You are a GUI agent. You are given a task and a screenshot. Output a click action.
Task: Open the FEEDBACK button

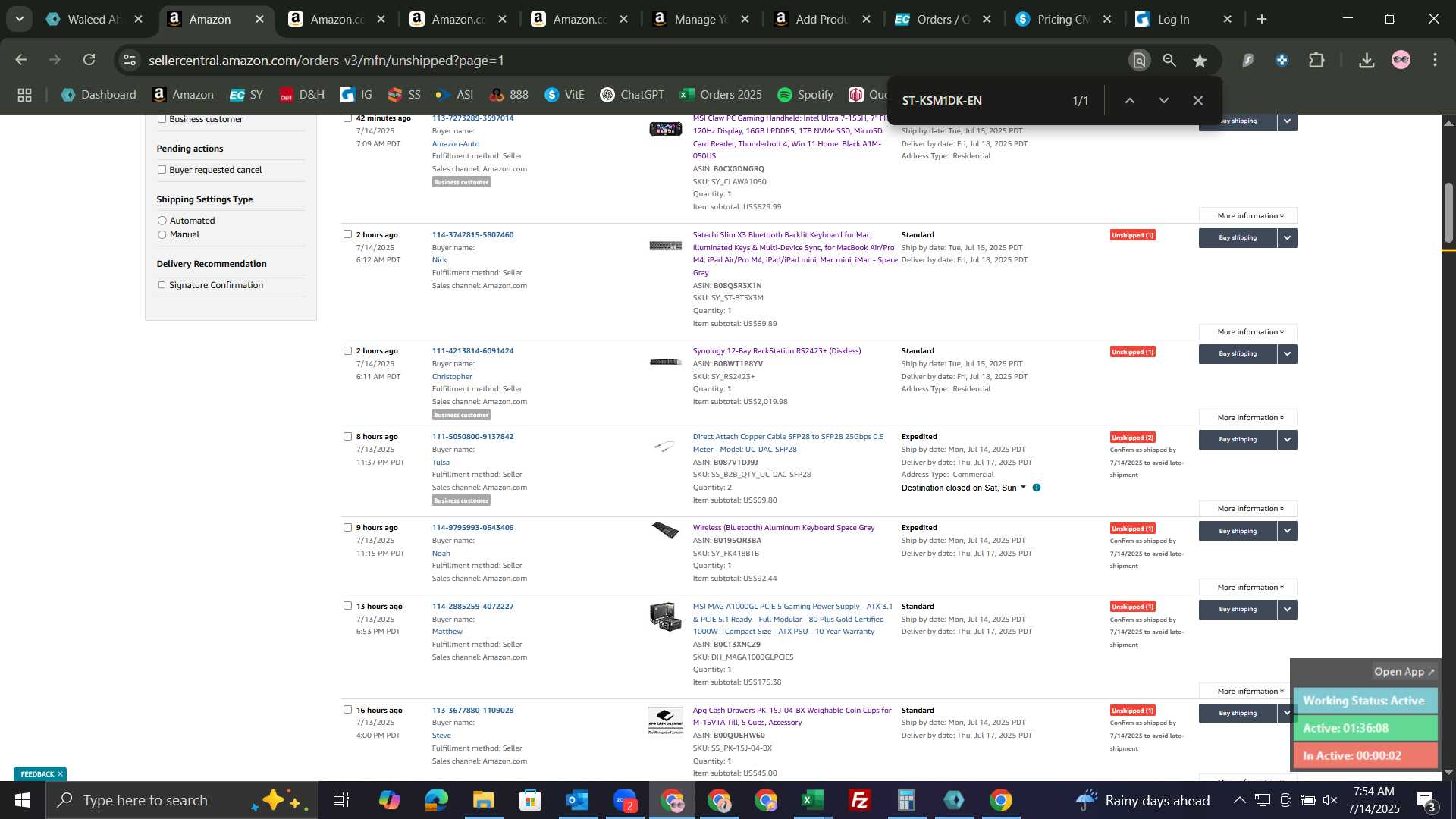40,774
